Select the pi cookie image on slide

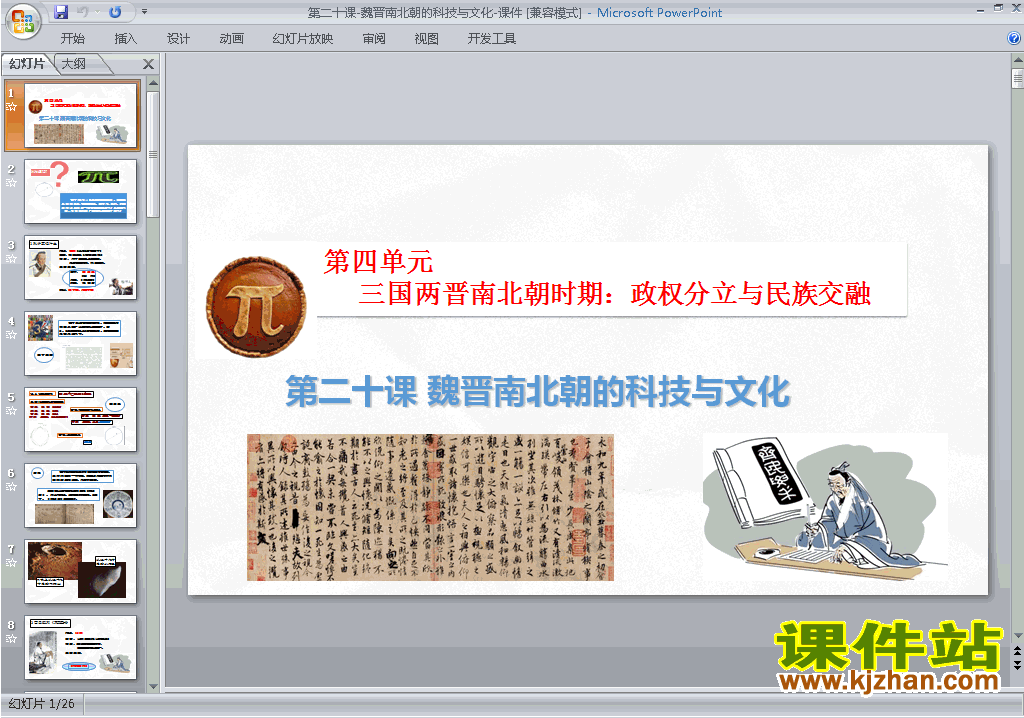255,306
